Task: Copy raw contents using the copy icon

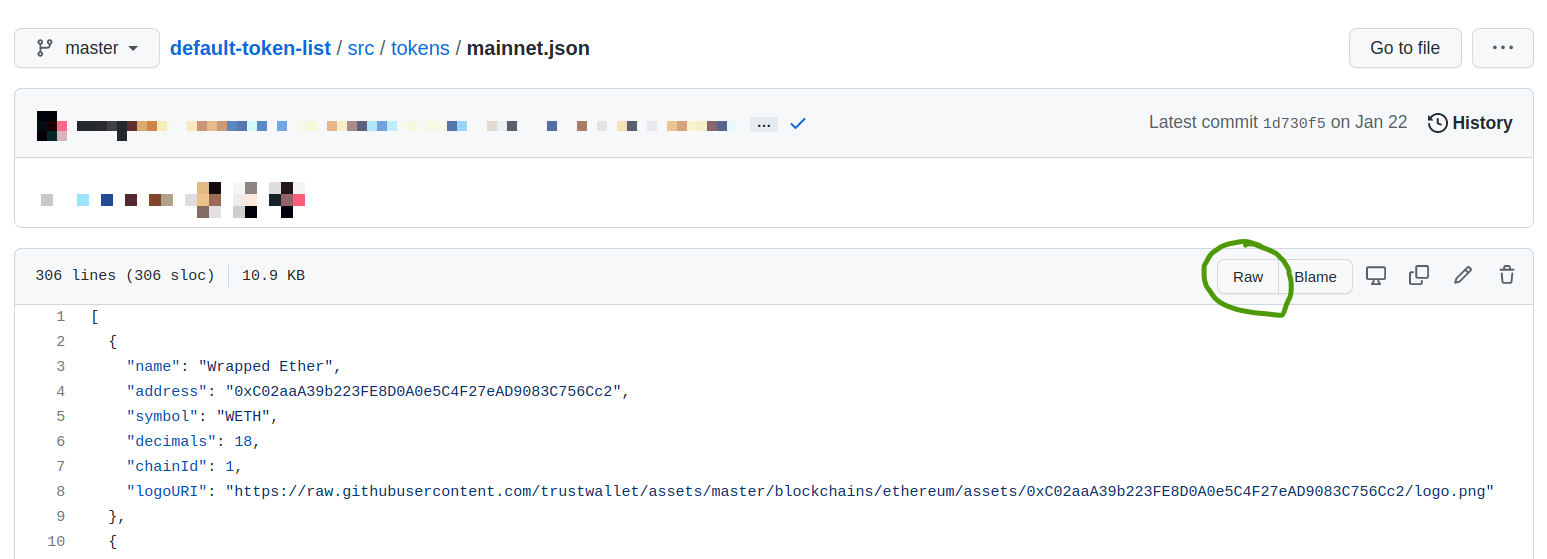Action: [1418, 276]
